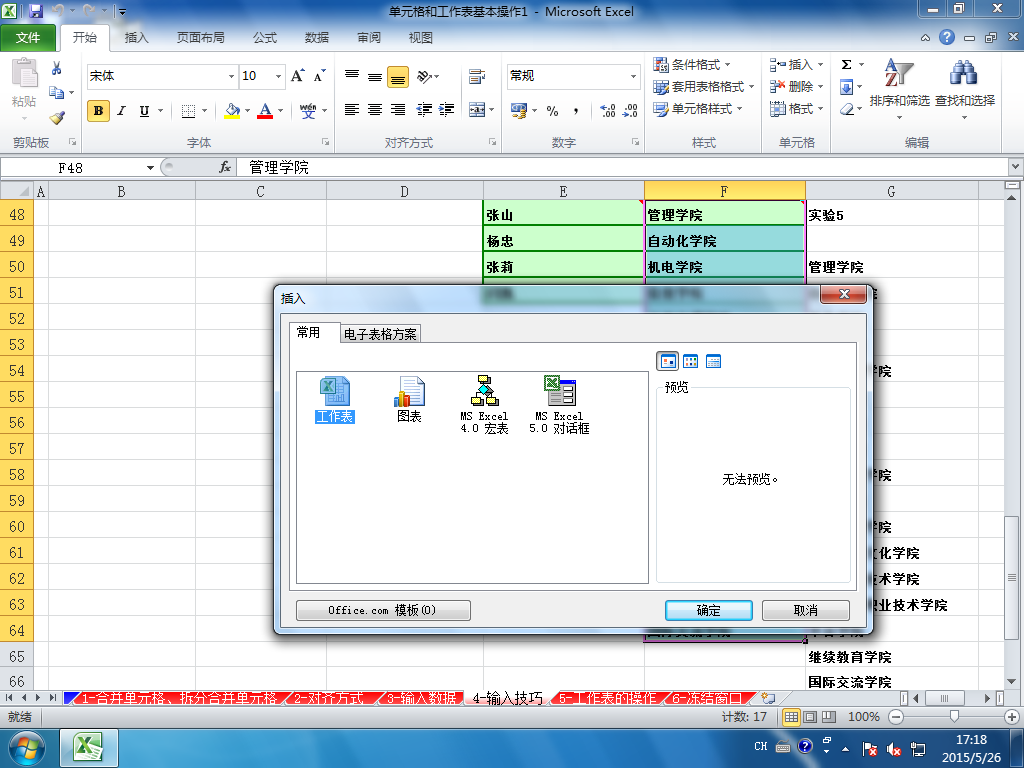
Task: Open the 排序和筛选 sort and filter menu
Action: tap(899, 88)
